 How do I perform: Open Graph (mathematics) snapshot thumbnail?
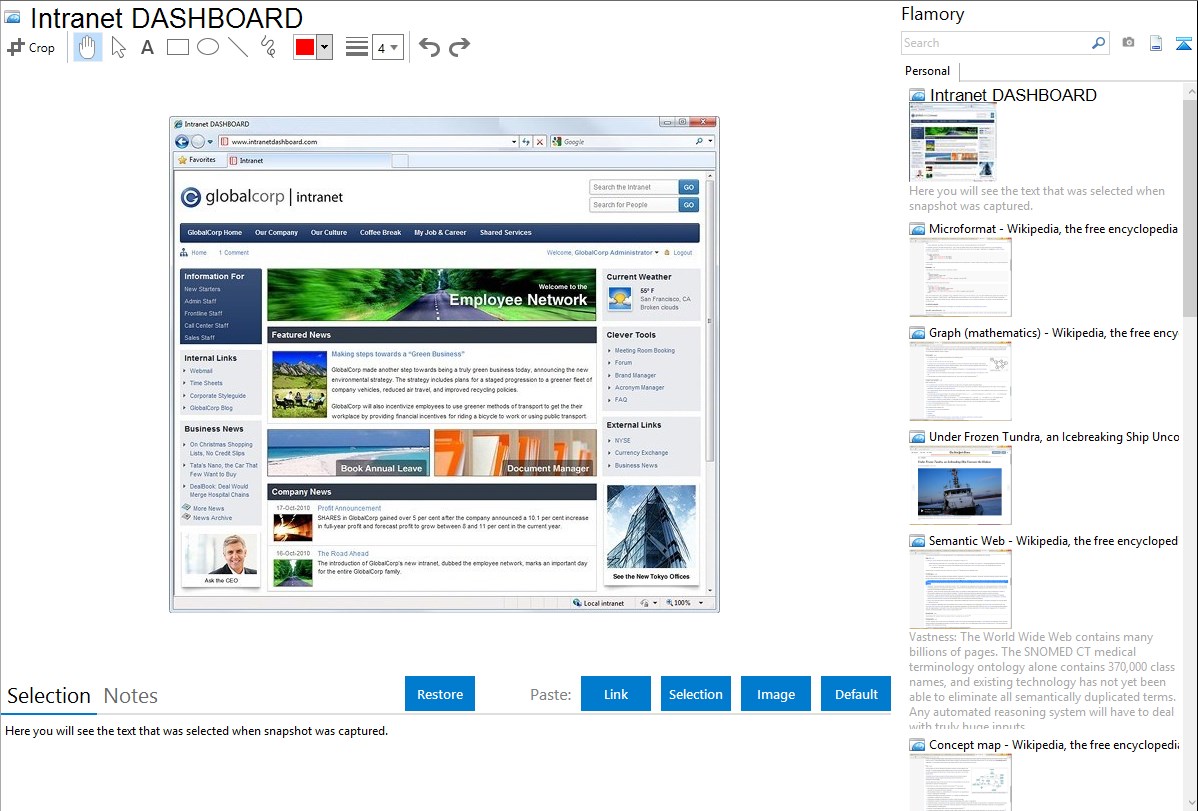point(960,381)
